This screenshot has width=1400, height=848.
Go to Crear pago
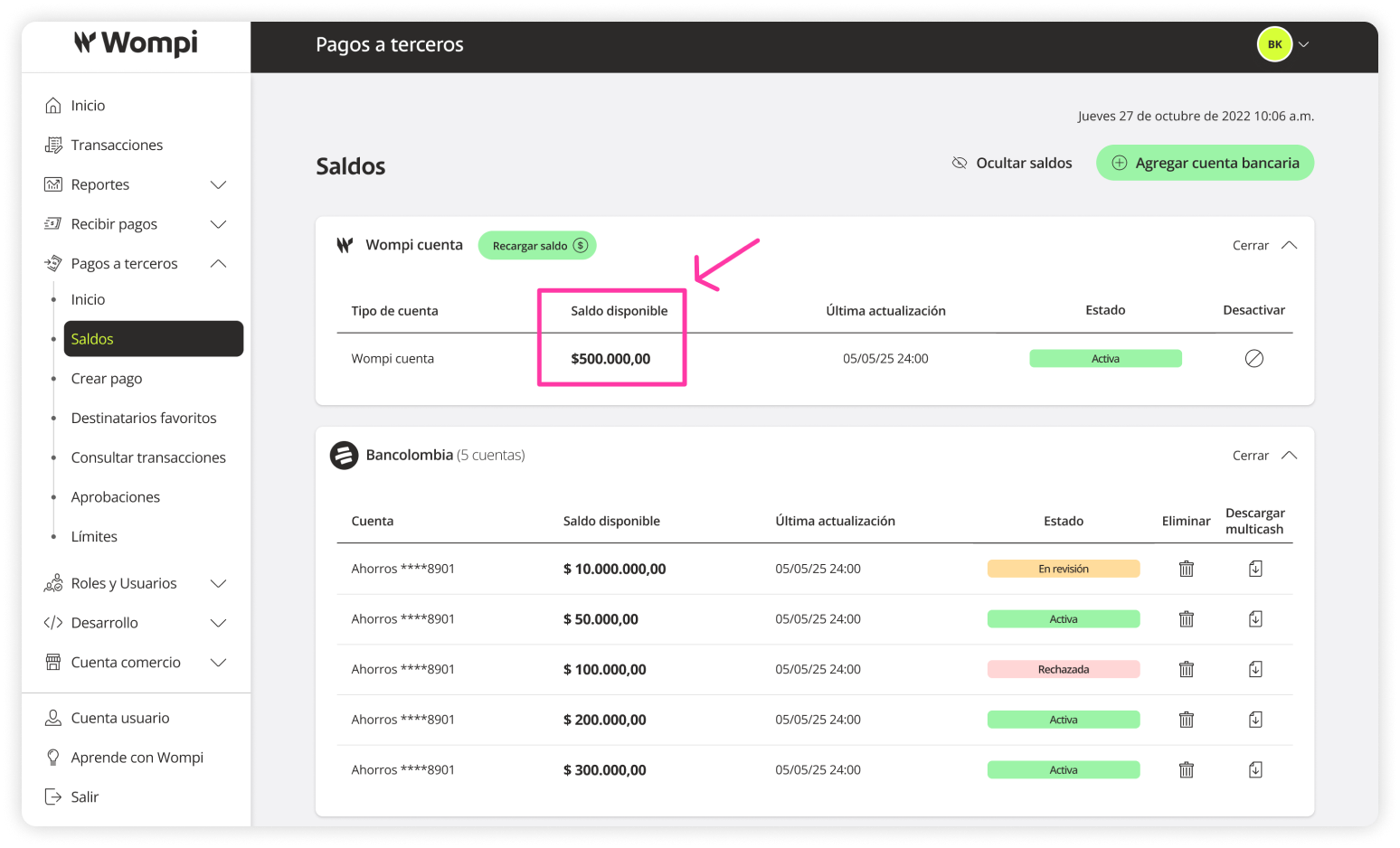click(107, 379)
